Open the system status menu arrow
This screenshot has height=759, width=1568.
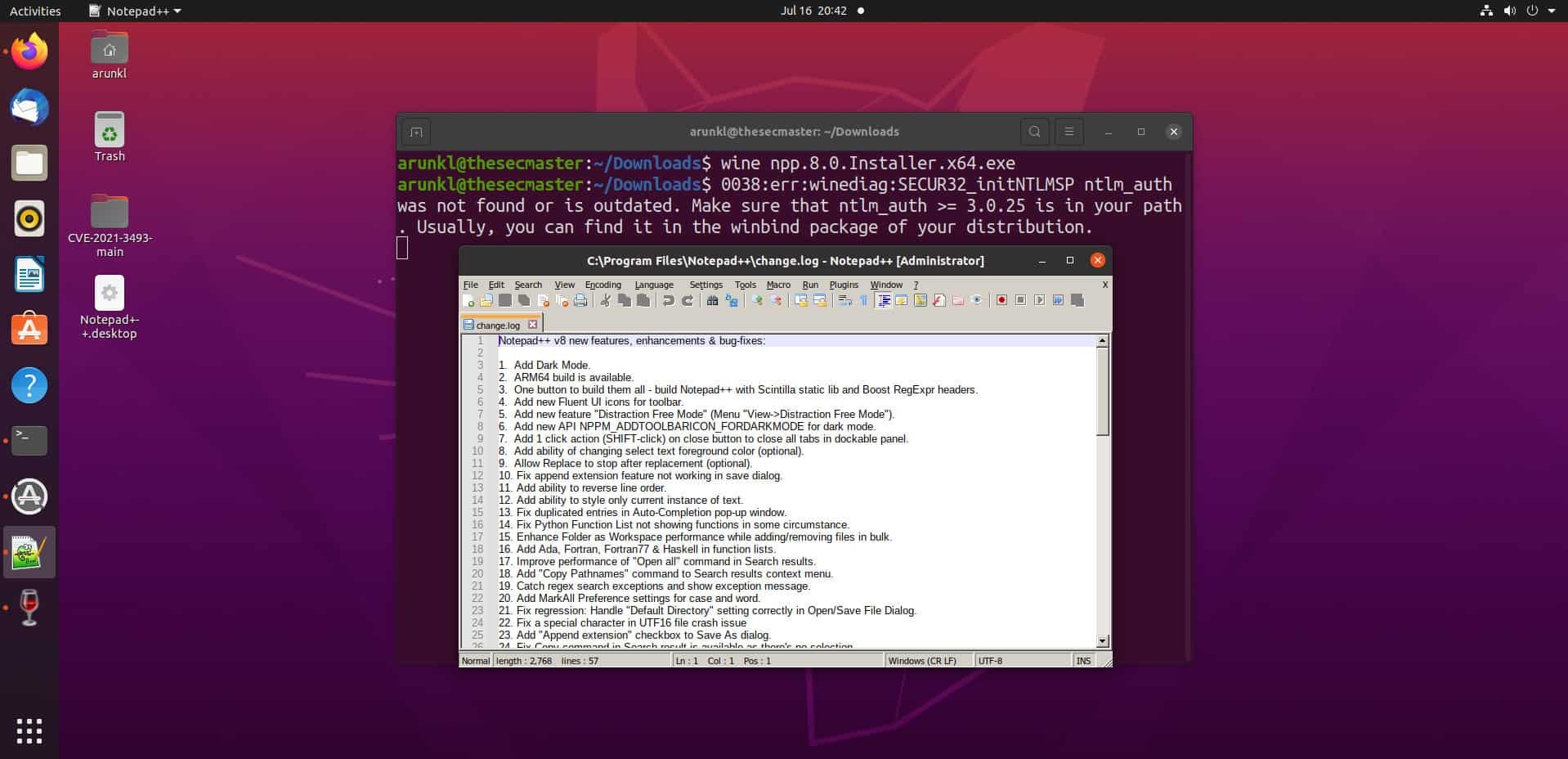coord(1552,11)
